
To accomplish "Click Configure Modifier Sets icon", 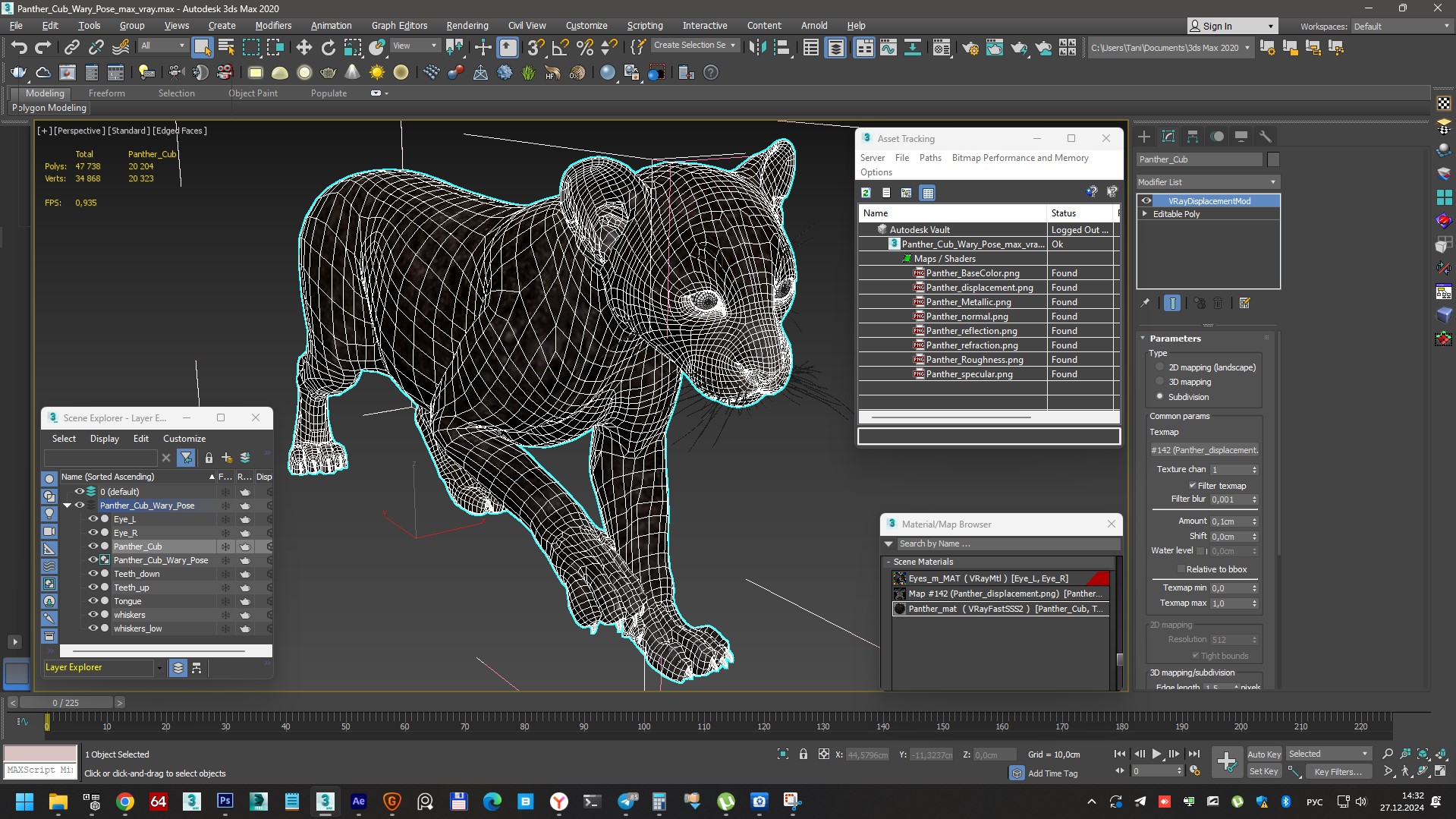I will pos(1244,303).
